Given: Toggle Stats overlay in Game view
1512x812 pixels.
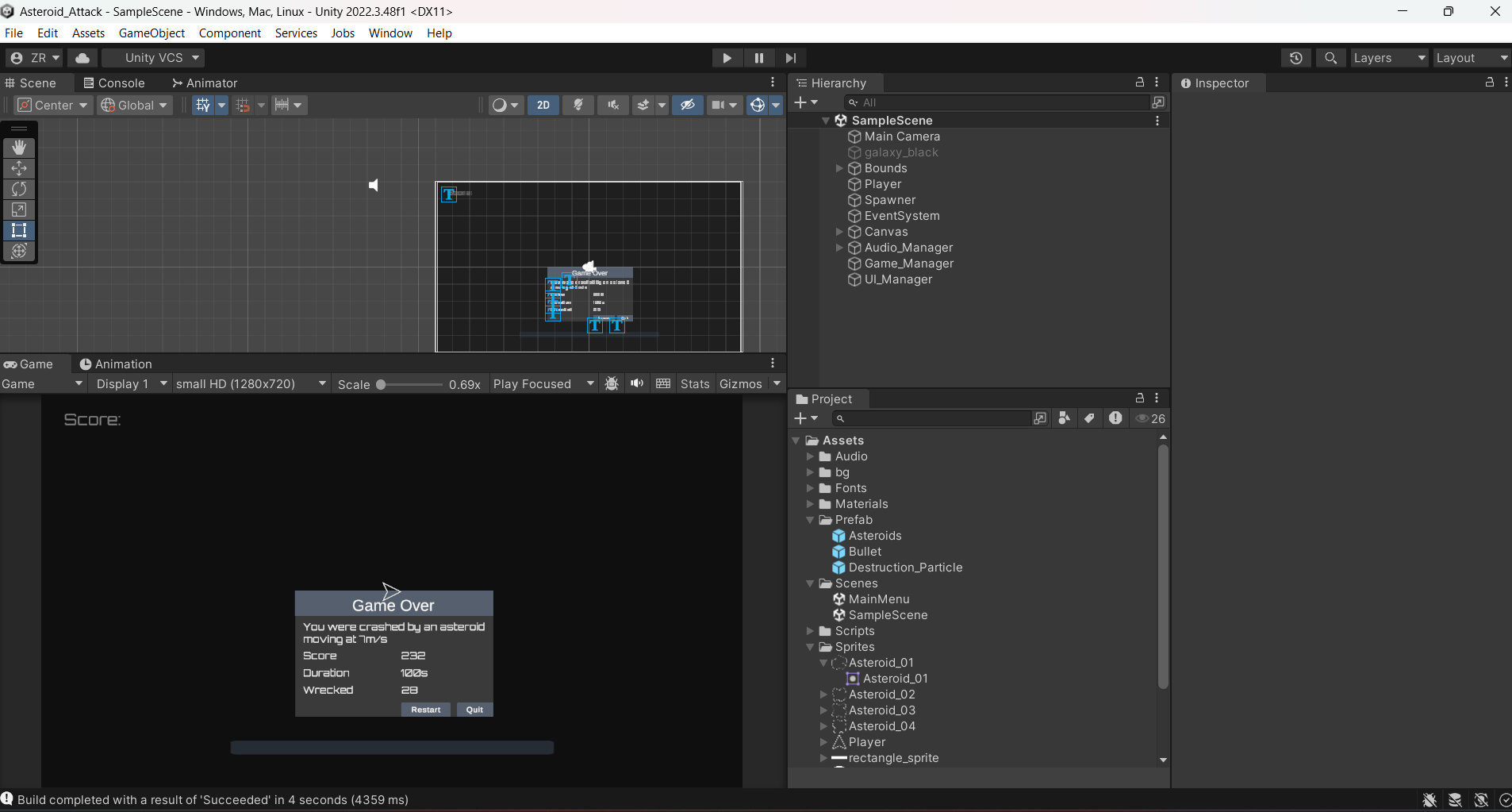Looking at the screenshot, I should [695, 384].
